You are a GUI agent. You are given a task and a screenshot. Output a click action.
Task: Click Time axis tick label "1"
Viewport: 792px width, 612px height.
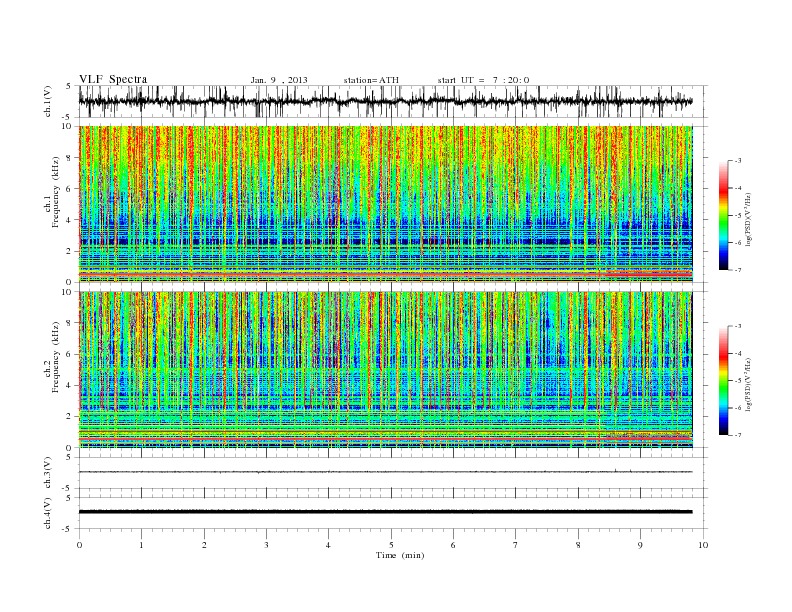pyautogui.click(x=141, y=545)
